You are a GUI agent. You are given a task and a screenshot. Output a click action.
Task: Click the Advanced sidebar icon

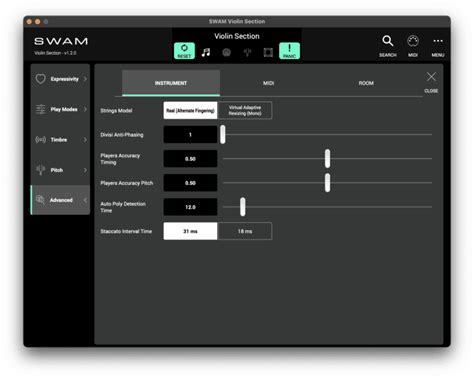pos(40,200)
